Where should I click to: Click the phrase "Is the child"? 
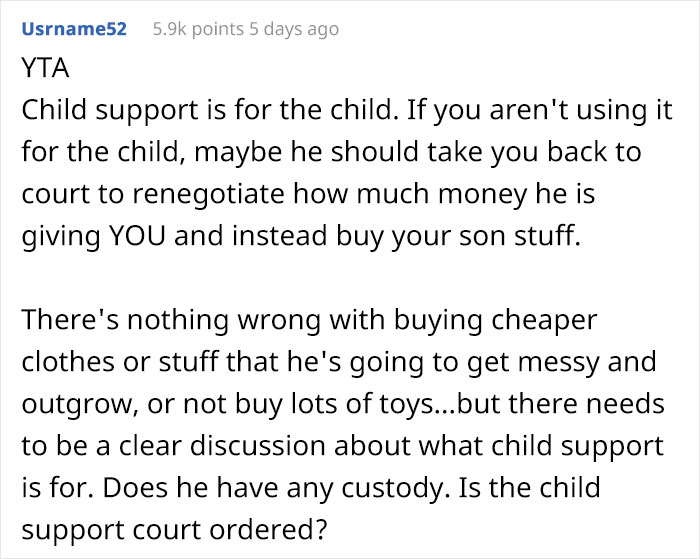click(x=529, y=487)
